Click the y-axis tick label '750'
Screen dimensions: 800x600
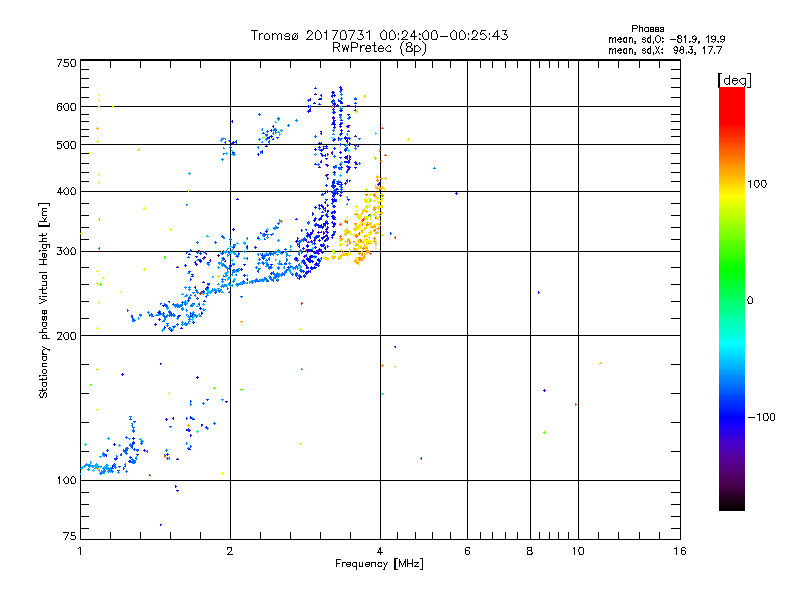pos(66,63)
